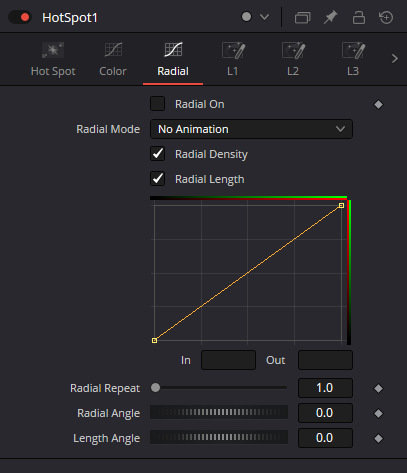Image resolution: width=407 pixels, height=473 pixels.
Task: Open the L1 tab
Action: click(x=233, y=60)
